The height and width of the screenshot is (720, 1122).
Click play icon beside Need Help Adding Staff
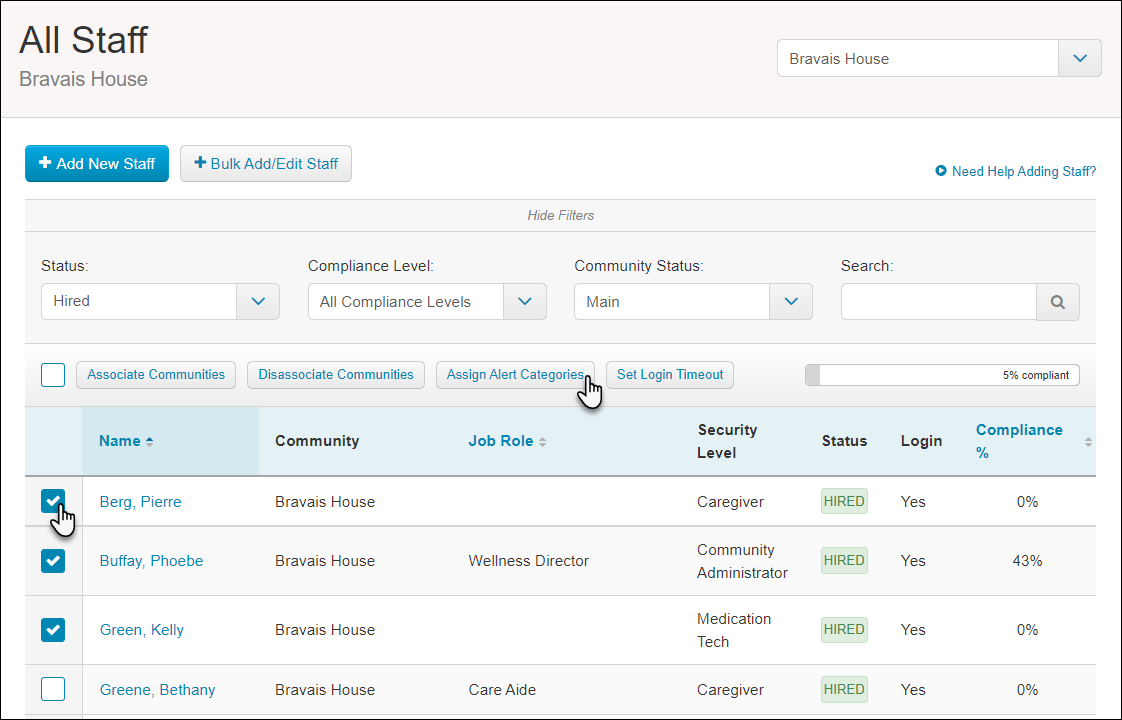941,171
